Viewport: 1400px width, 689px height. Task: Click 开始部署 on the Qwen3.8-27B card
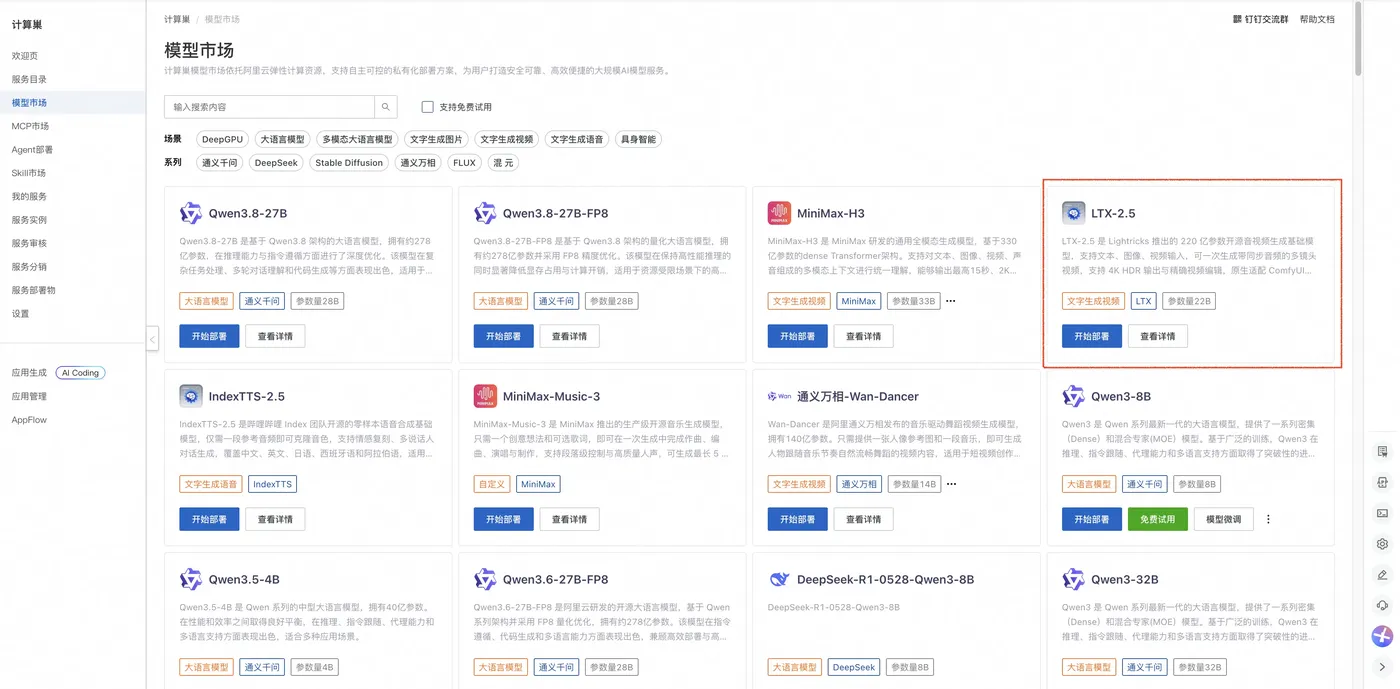(x=209, y=337)
